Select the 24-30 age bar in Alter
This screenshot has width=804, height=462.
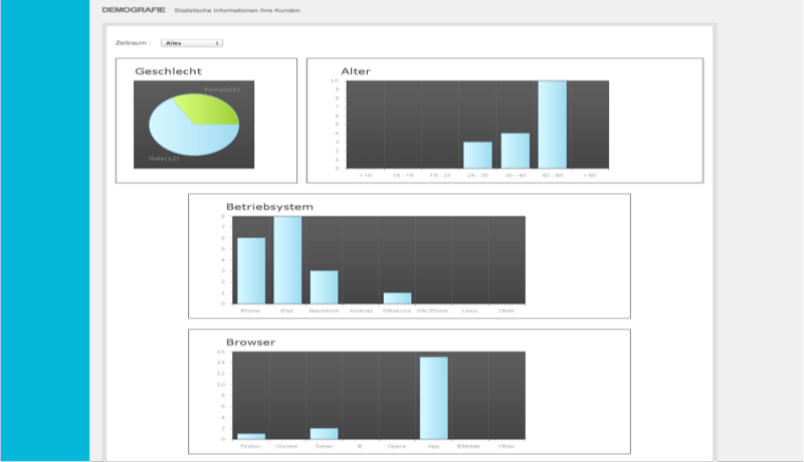click(x=477, y=155)
